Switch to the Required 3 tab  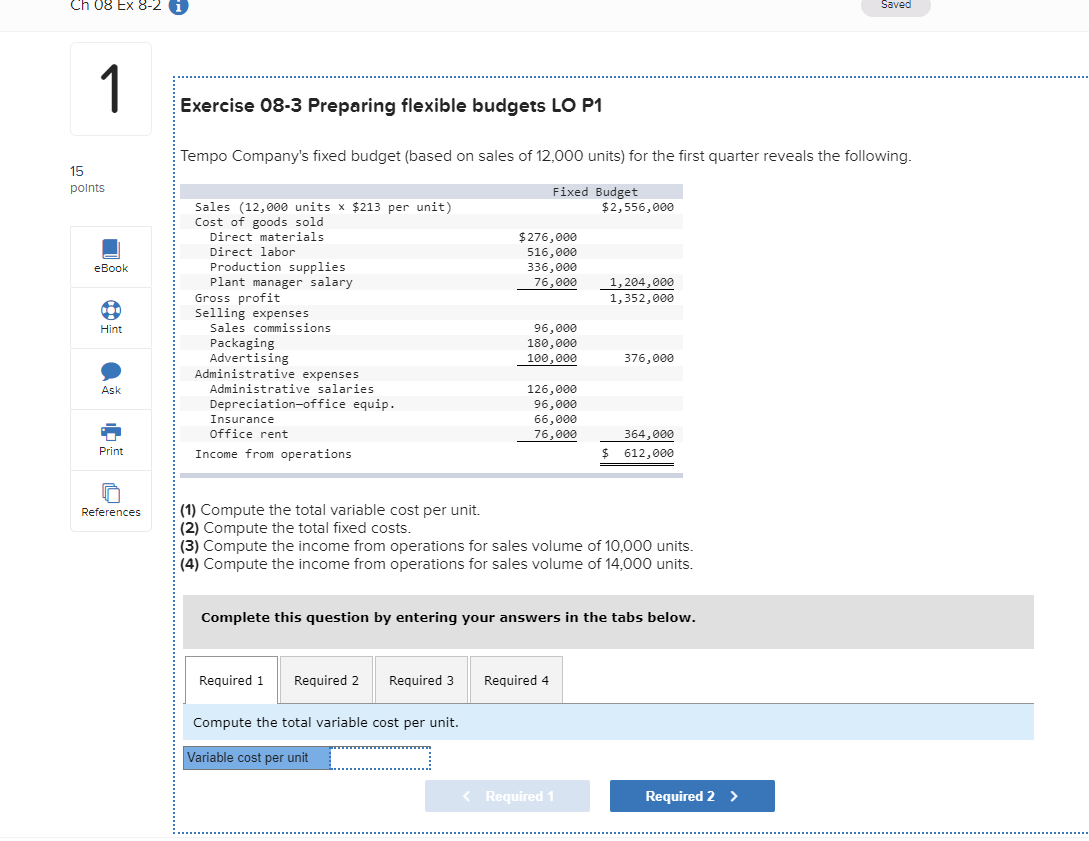coord(422,681)
